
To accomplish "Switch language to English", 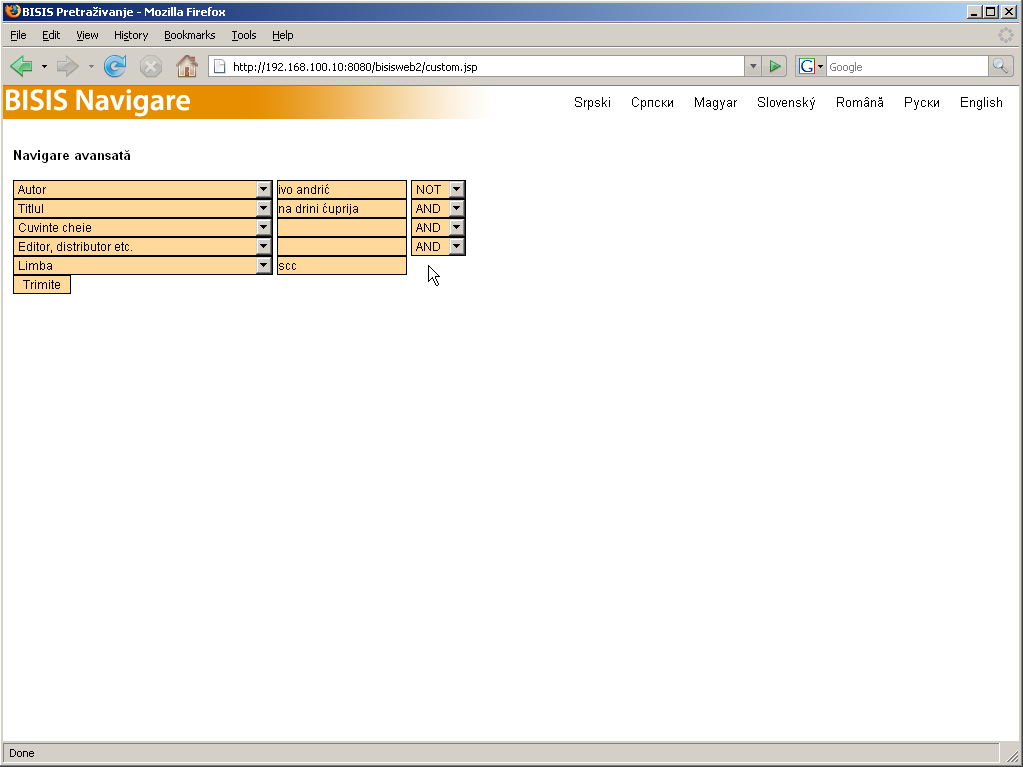I will pyautogui.click(x=981, y=102).
